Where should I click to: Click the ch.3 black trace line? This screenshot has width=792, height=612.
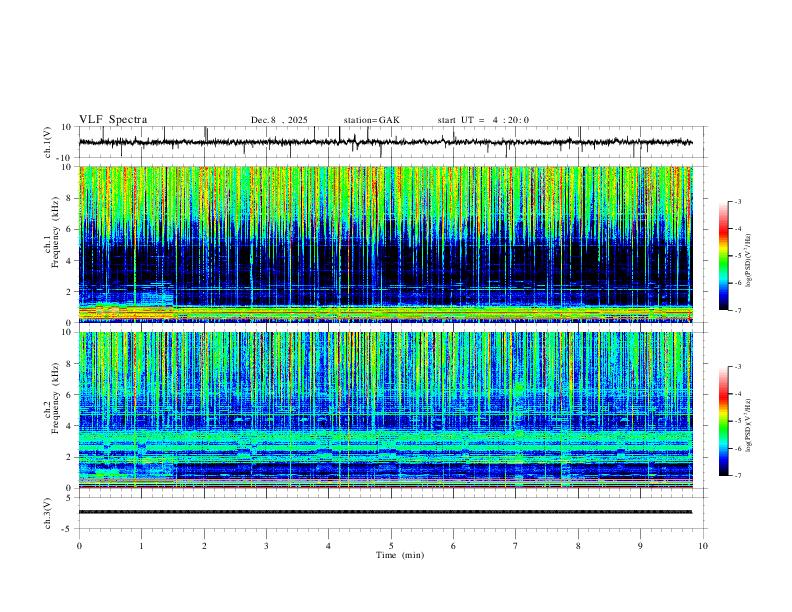click(x=385, y=512)
